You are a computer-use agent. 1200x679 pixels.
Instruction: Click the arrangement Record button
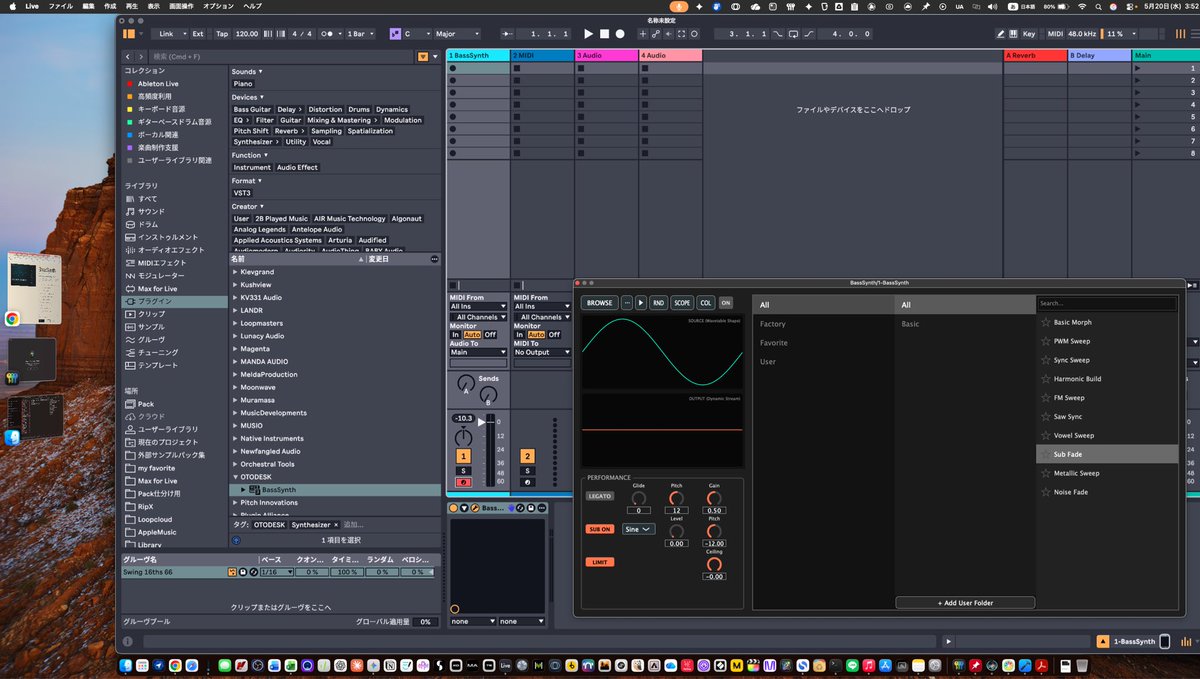620,33
